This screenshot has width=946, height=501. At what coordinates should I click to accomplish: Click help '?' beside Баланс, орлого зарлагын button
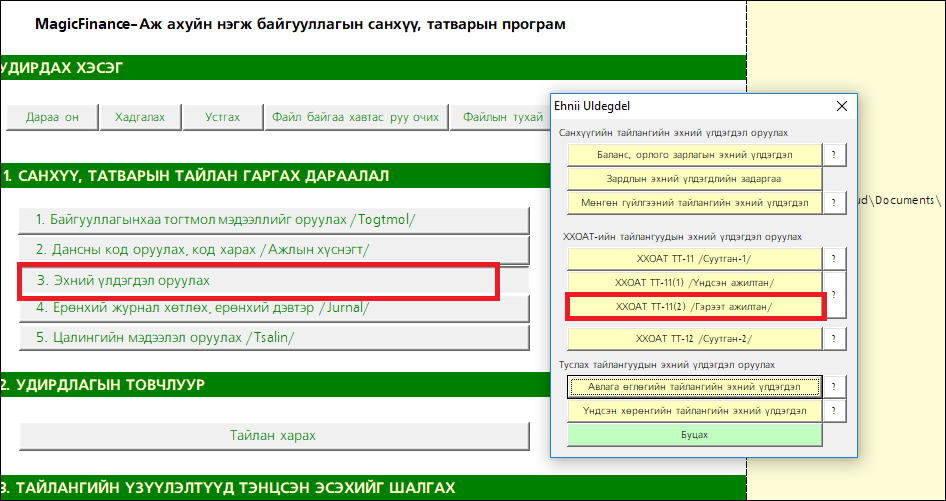click(834, 155)
